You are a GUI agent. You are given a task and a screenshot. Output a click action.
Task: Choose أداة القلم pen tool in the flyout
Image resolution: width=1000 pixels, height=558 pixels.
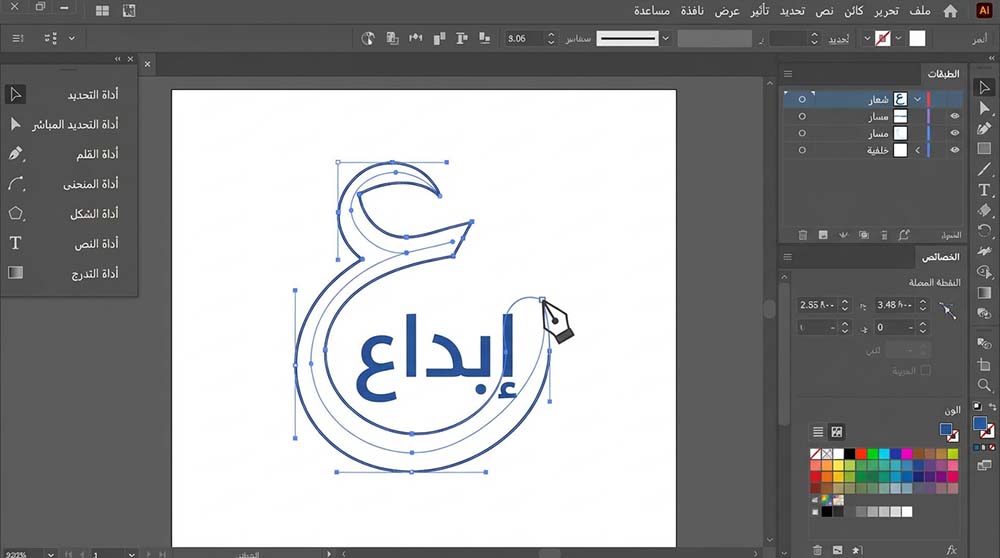tap(69, 154)
